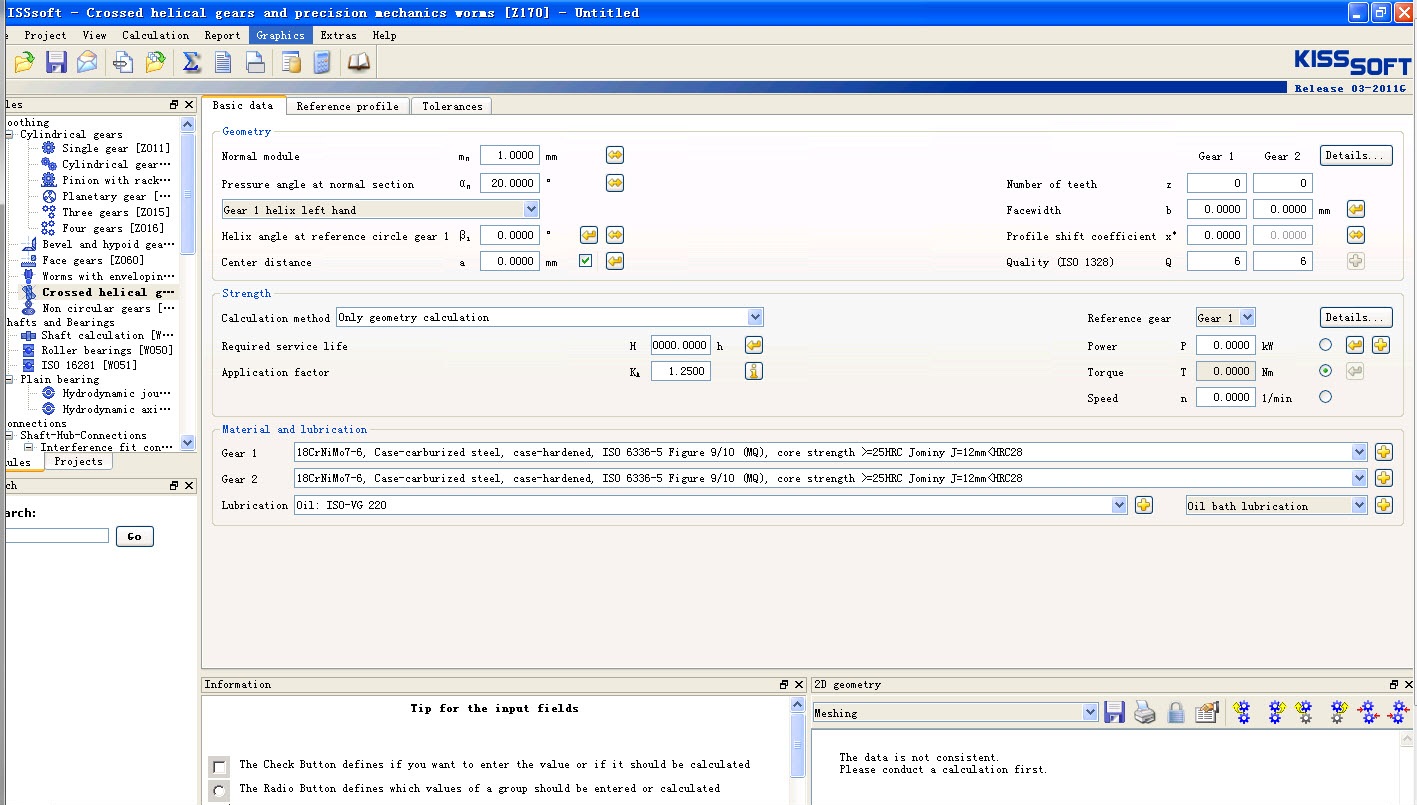1417x805 pixels.
Task: Open the Oil bath lubrication dropdown
Action: [x=1276, y=505]
